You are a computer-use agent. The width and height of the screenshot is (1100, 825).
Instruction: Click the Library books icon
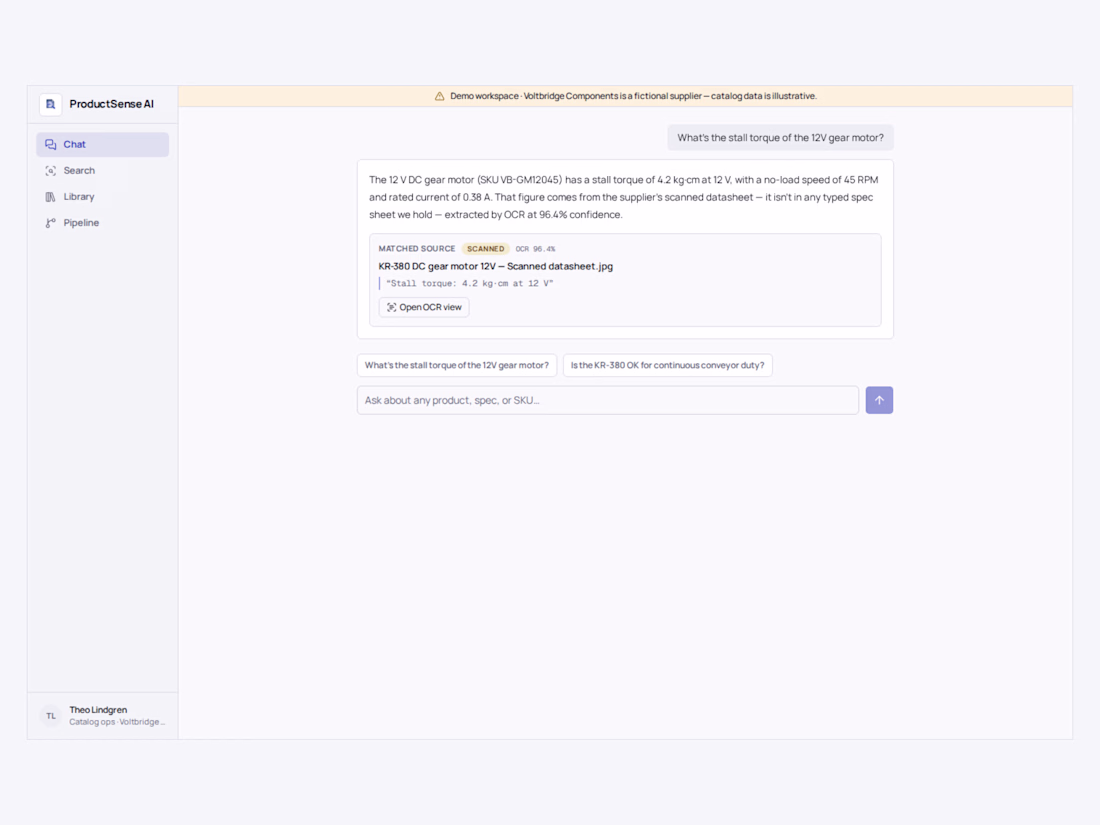click(51, 197)
